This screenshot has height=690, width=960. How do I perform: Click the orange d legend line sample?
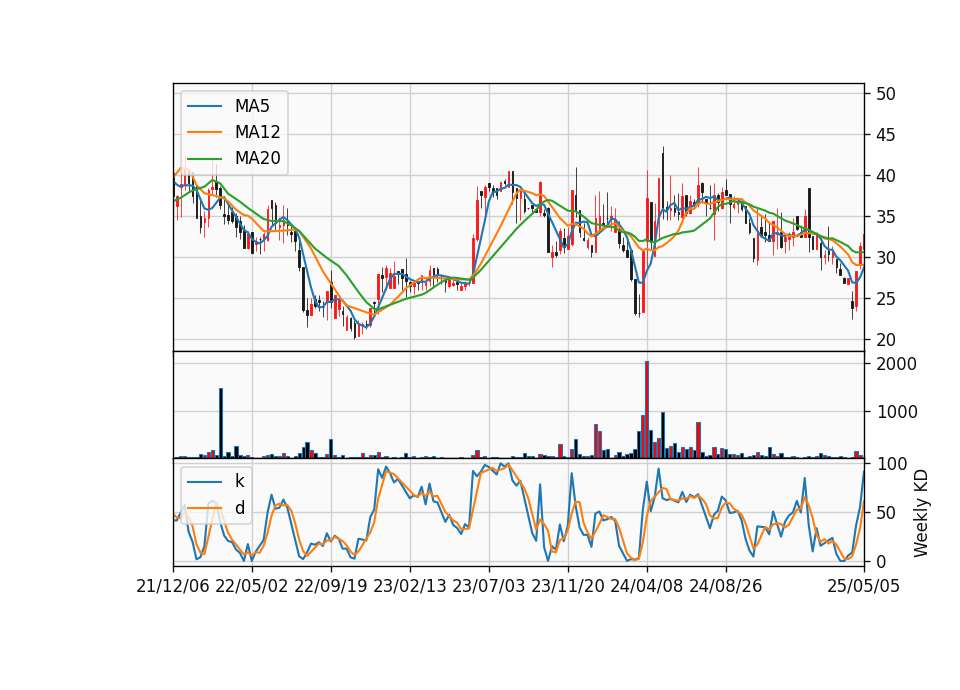click(x=204, y=508)
